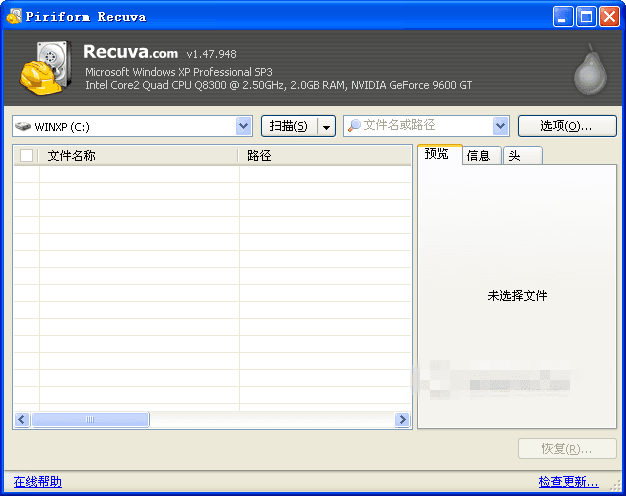The height and width of the screenshot is (496, 626).
Task: Click the Recuva title bar app icon
Action: [x=13, y=16]
